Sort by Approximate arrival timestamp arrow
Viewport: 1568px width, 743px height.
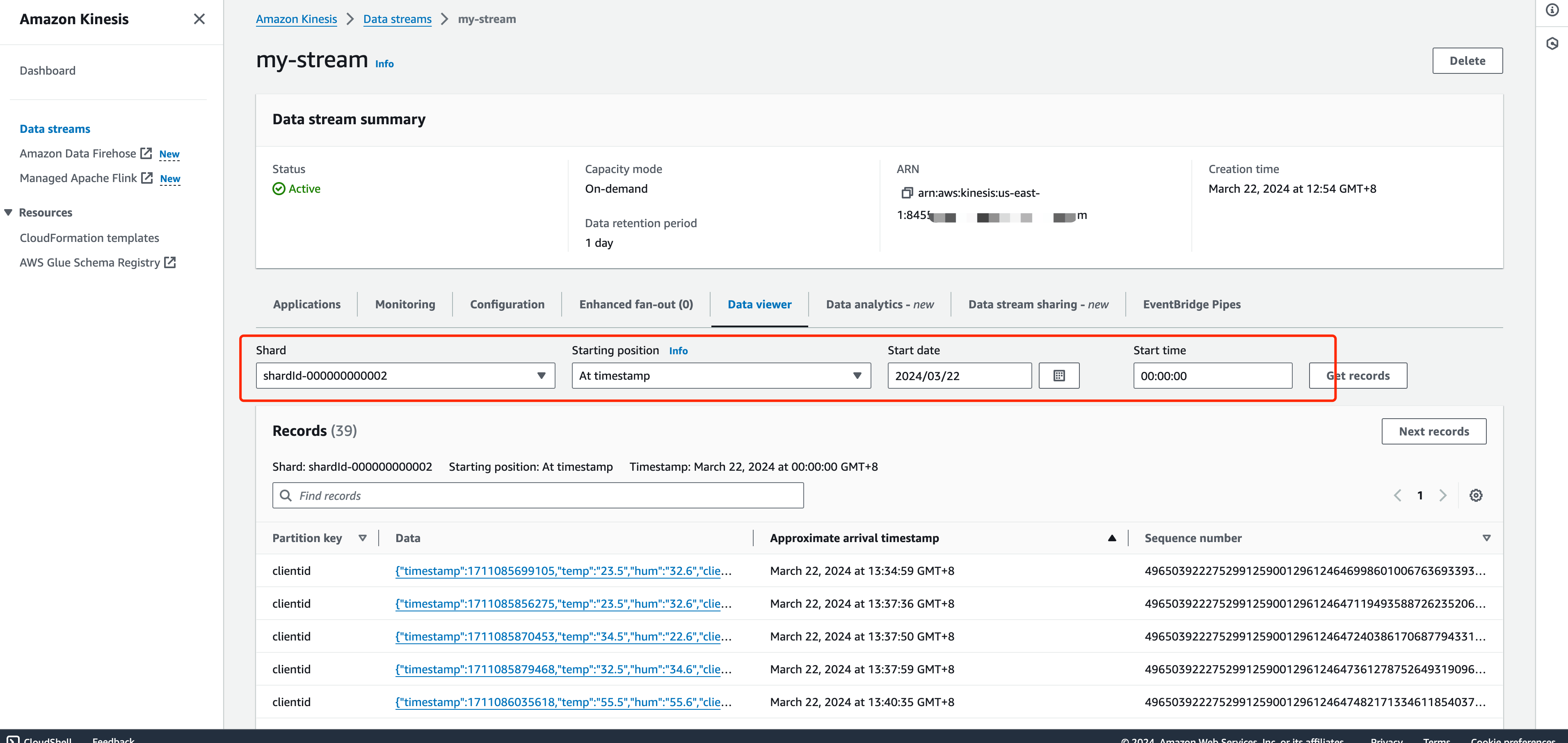click(1111, 538)
